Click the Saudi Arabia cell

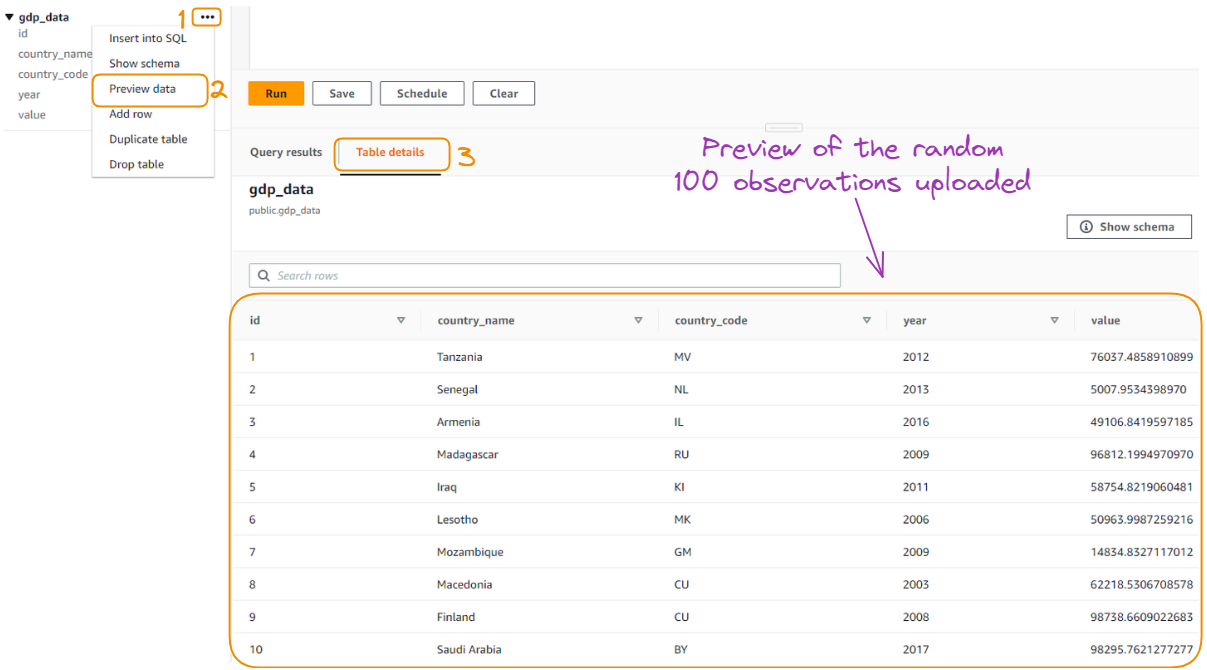[x=469, y=649]
